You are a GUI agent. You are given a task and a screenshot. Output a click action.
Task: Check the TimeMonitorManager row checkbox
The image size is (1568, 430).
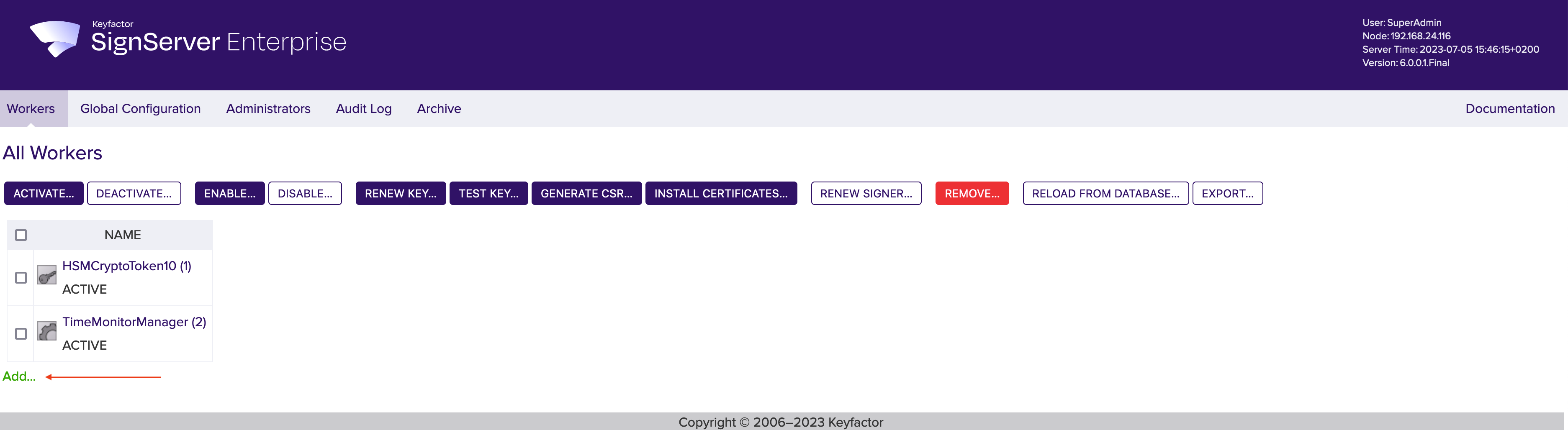[21, 334]
